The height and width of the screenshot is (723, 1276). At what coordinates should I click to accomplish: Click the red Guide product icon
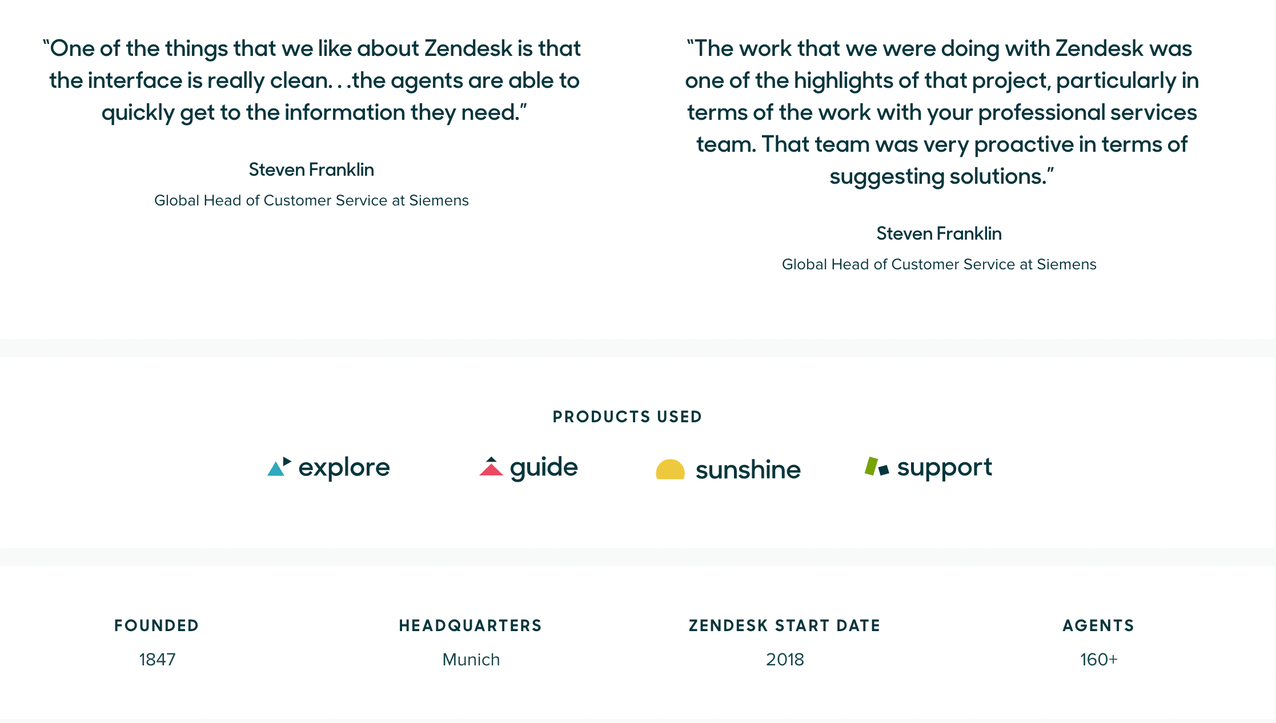point(491,467)
